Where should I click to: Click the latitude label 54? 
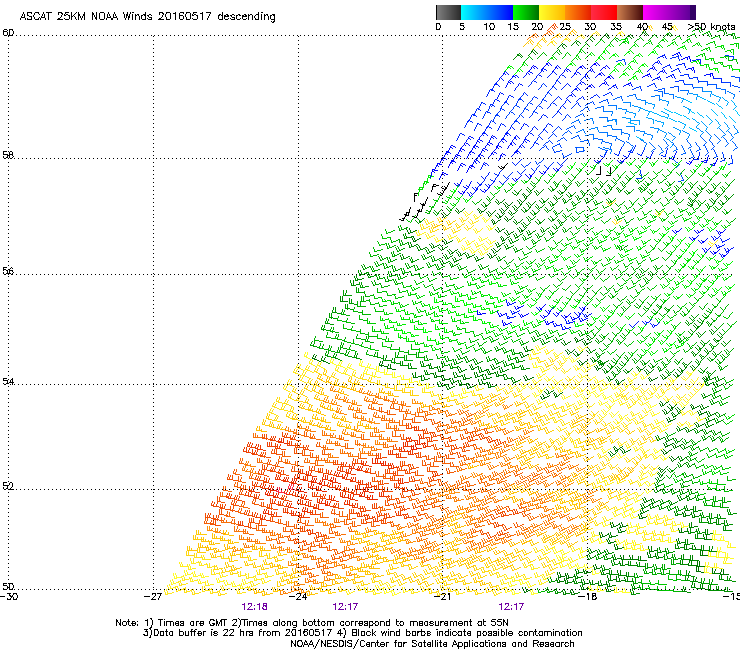point(8,381)
